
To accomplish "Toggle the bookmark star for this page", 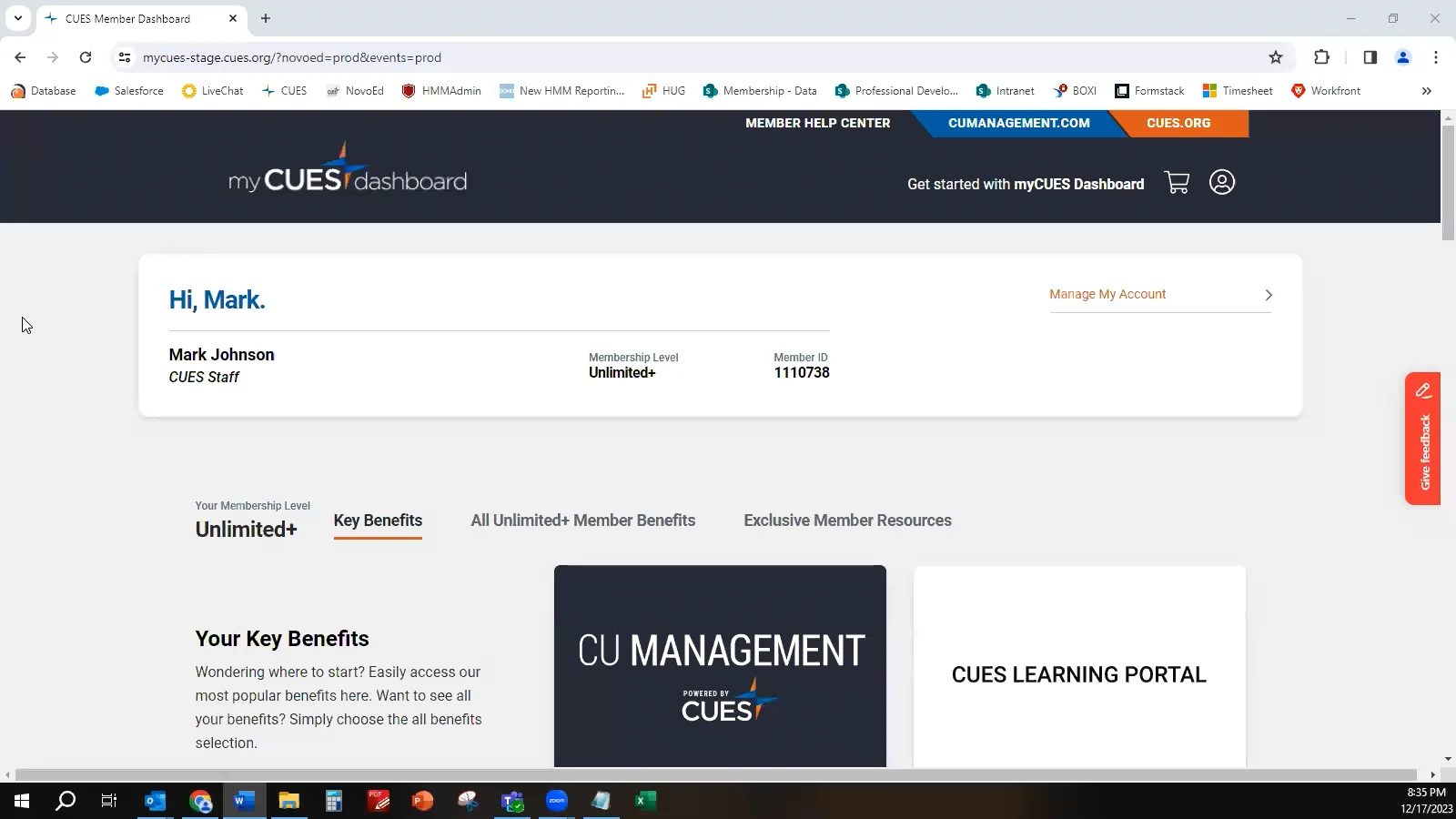I will coord(1276,56).
